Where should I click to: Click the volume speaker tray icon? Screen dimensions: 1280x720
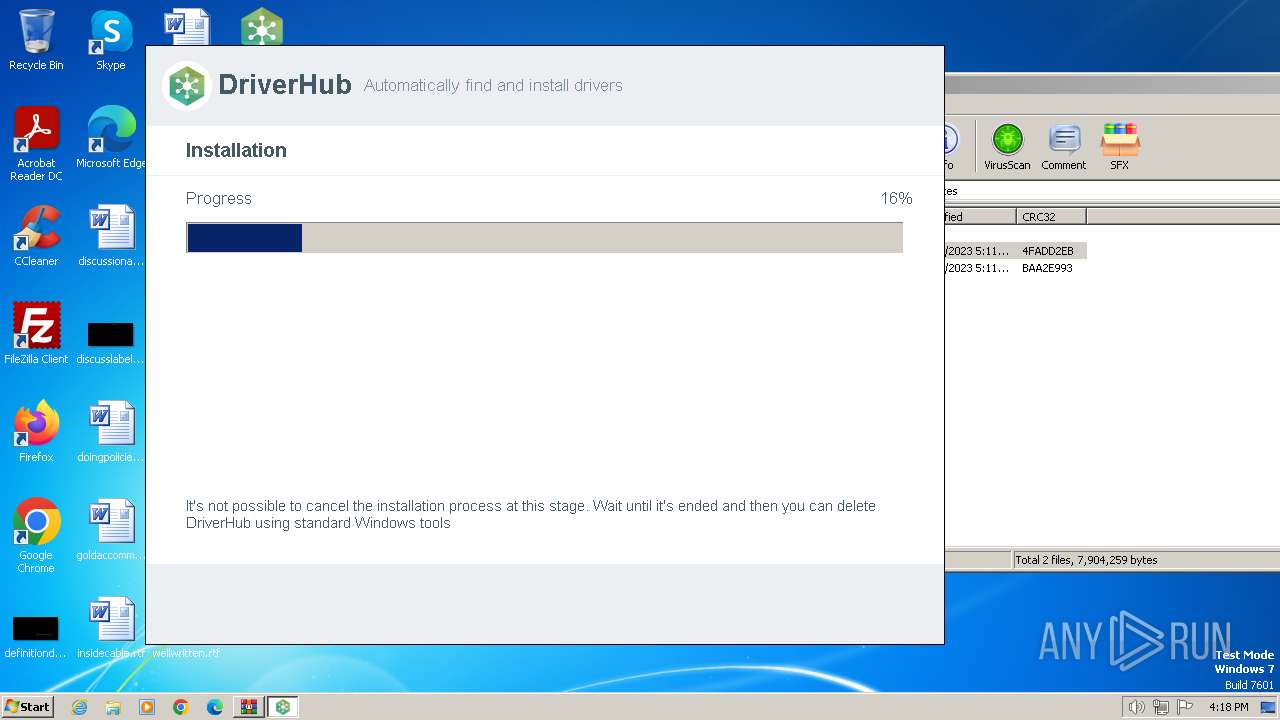tap(1136, 707)
